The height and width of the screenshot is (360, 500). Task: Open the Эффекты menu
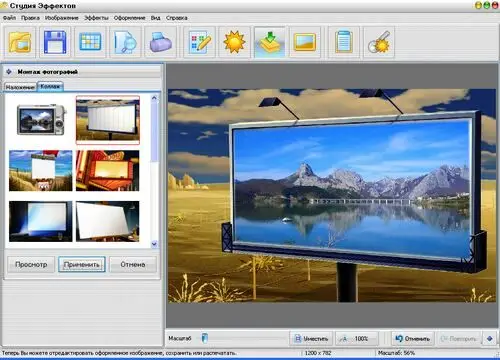(x=96, y=18)
